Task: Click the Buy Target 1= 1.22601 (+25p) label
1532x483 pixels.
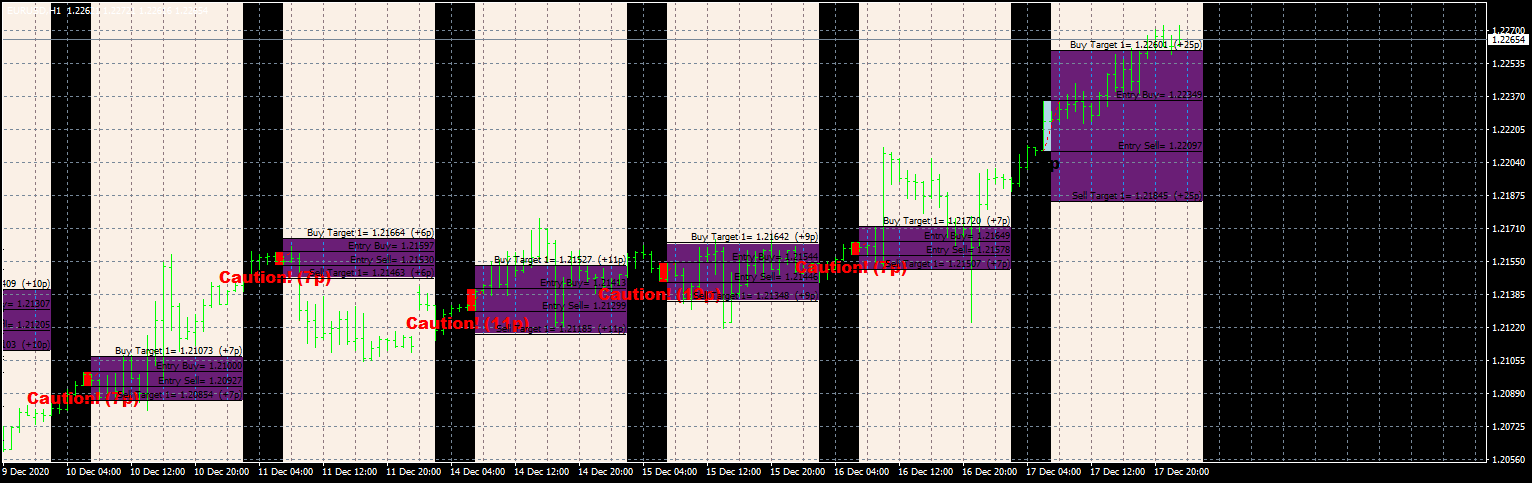Action: tap(1136, 45)
